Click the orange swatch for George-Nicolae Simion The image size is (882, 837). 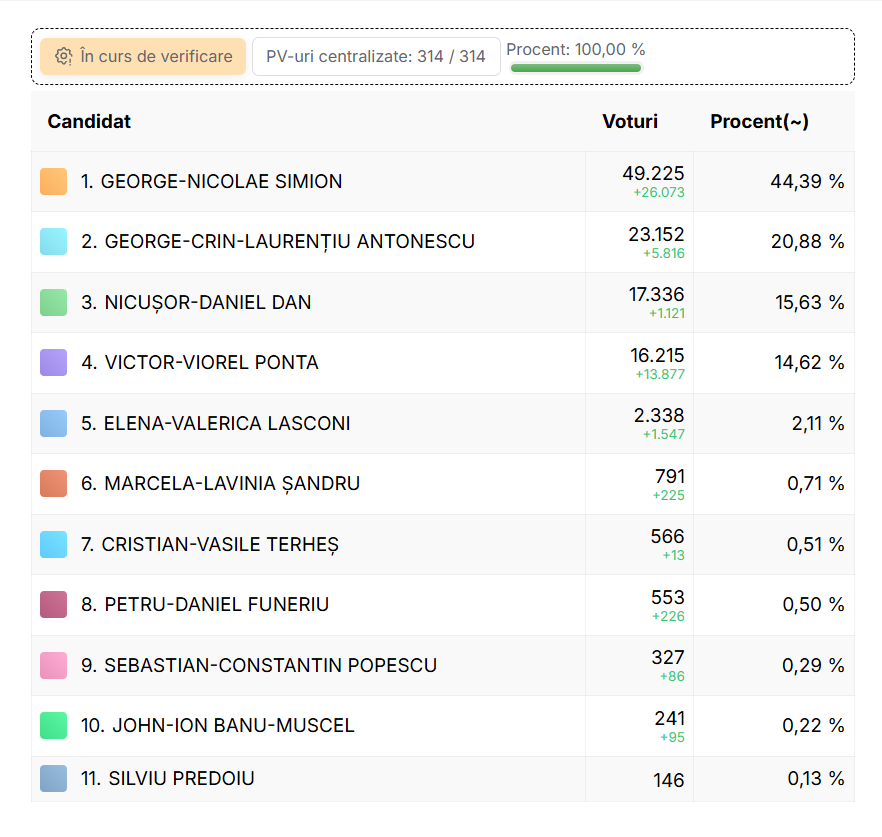click(x=53, y=182)
